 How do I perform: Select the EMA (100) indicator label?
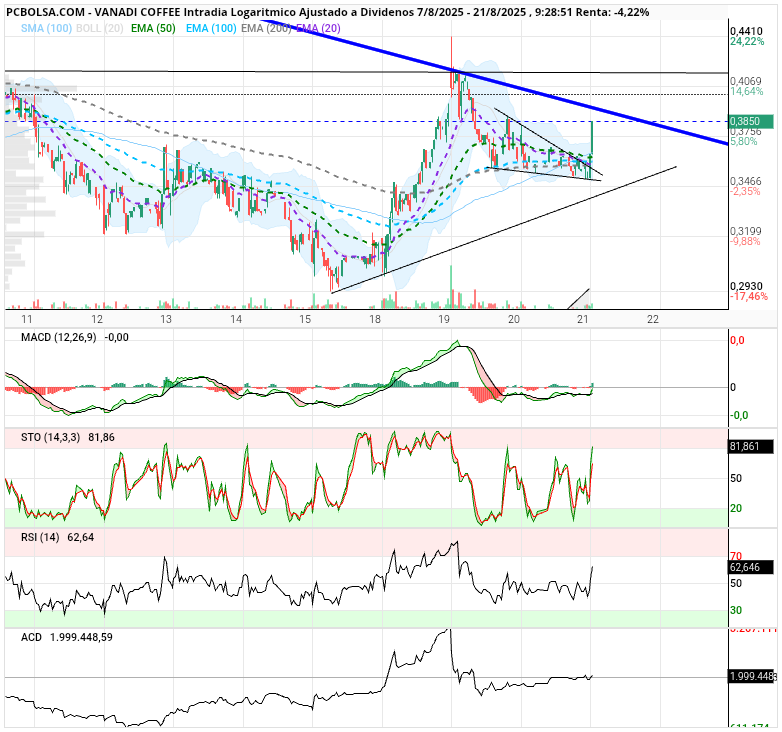click(211, 28)
